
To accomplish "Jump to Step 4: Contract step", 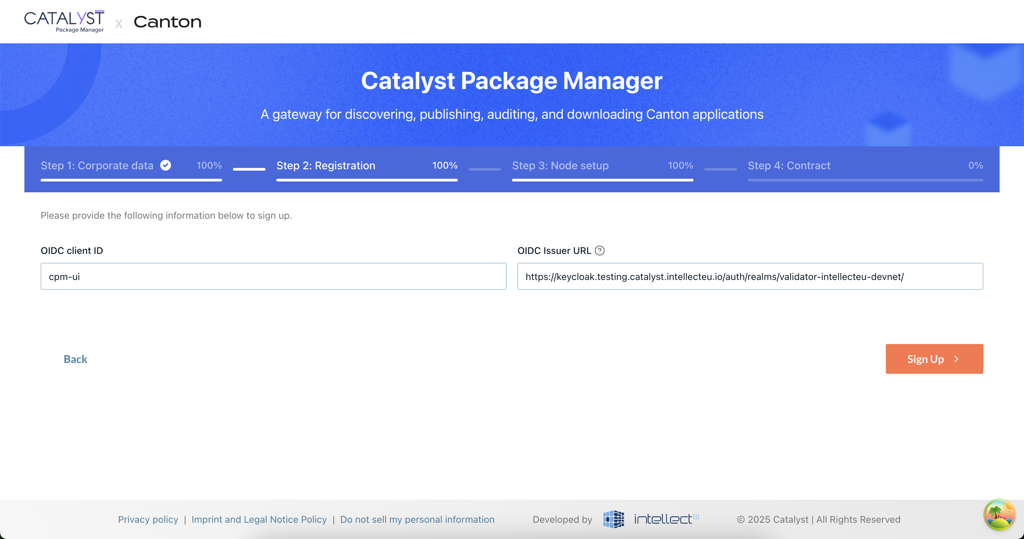I will 789,166.
